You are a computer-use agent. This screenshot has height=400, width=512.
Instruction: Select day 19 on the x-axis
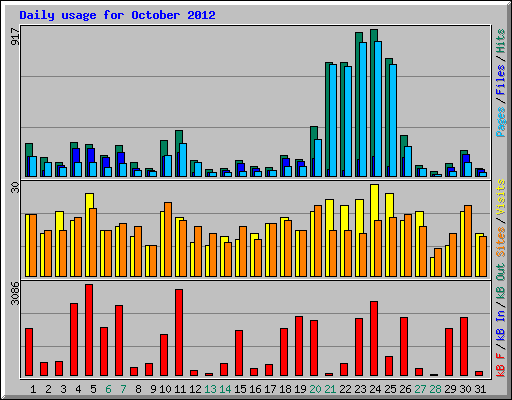coord(300,389)
